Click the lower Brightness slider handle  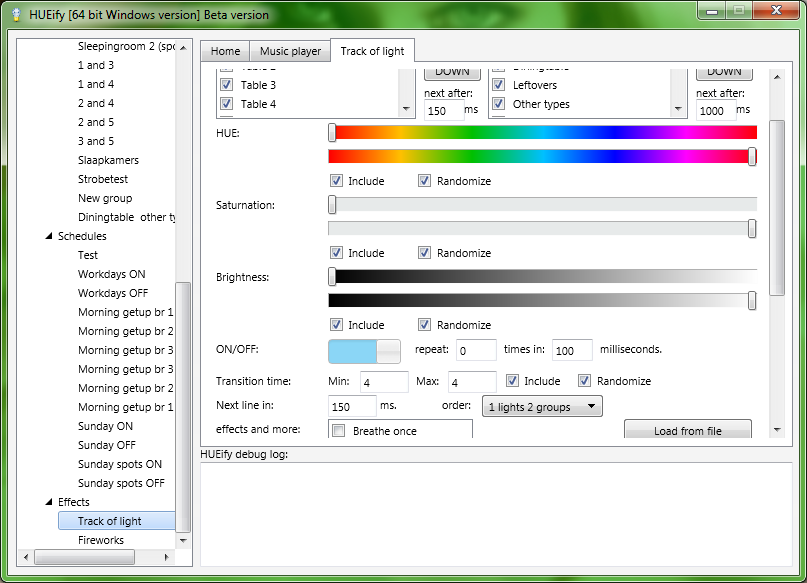(x=752, y=301)
